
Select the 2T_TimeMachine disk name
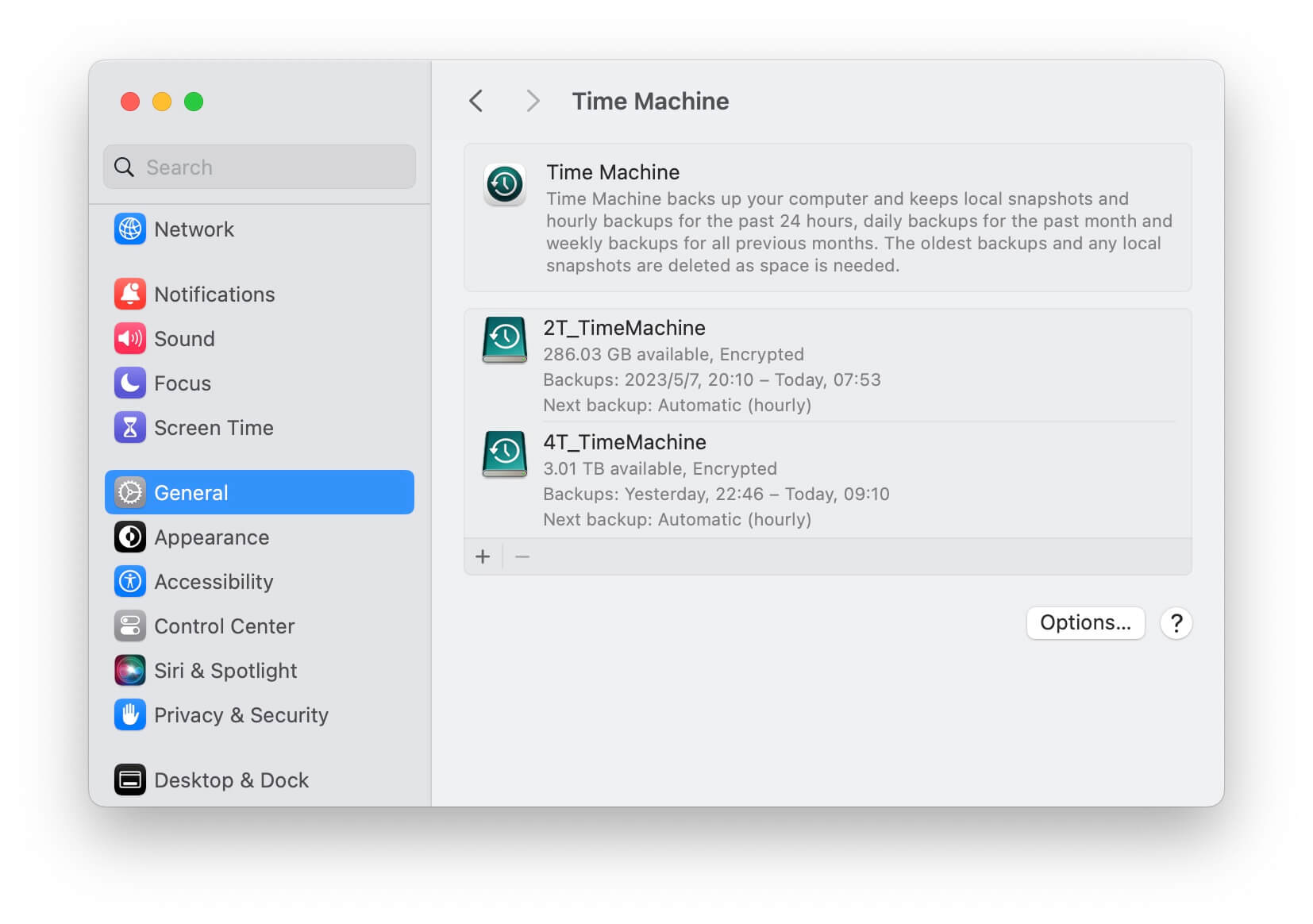tap(624, 329)
